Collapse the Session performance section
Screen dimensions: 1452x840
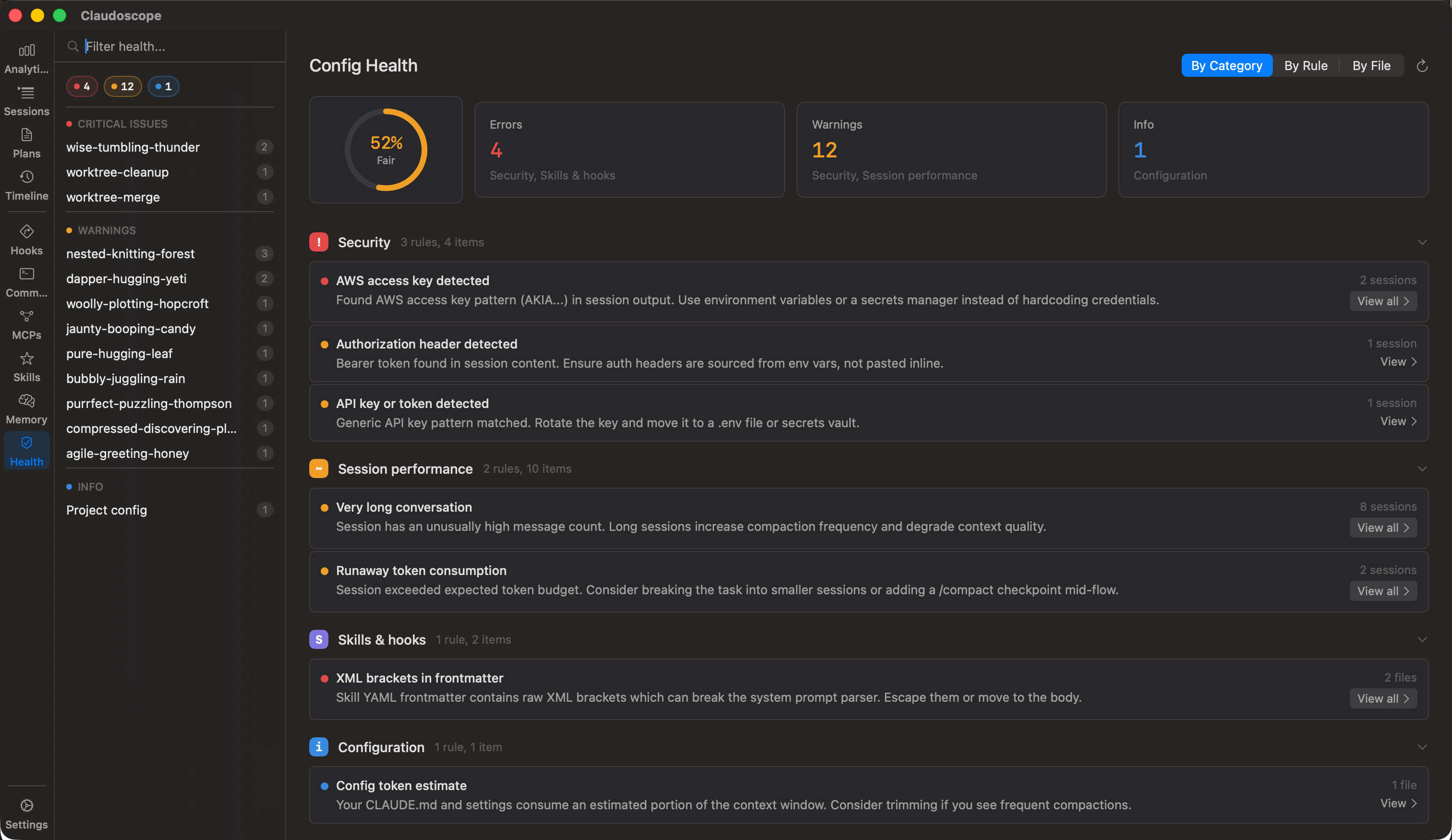pyautogui.click(x=1423, y=468)
